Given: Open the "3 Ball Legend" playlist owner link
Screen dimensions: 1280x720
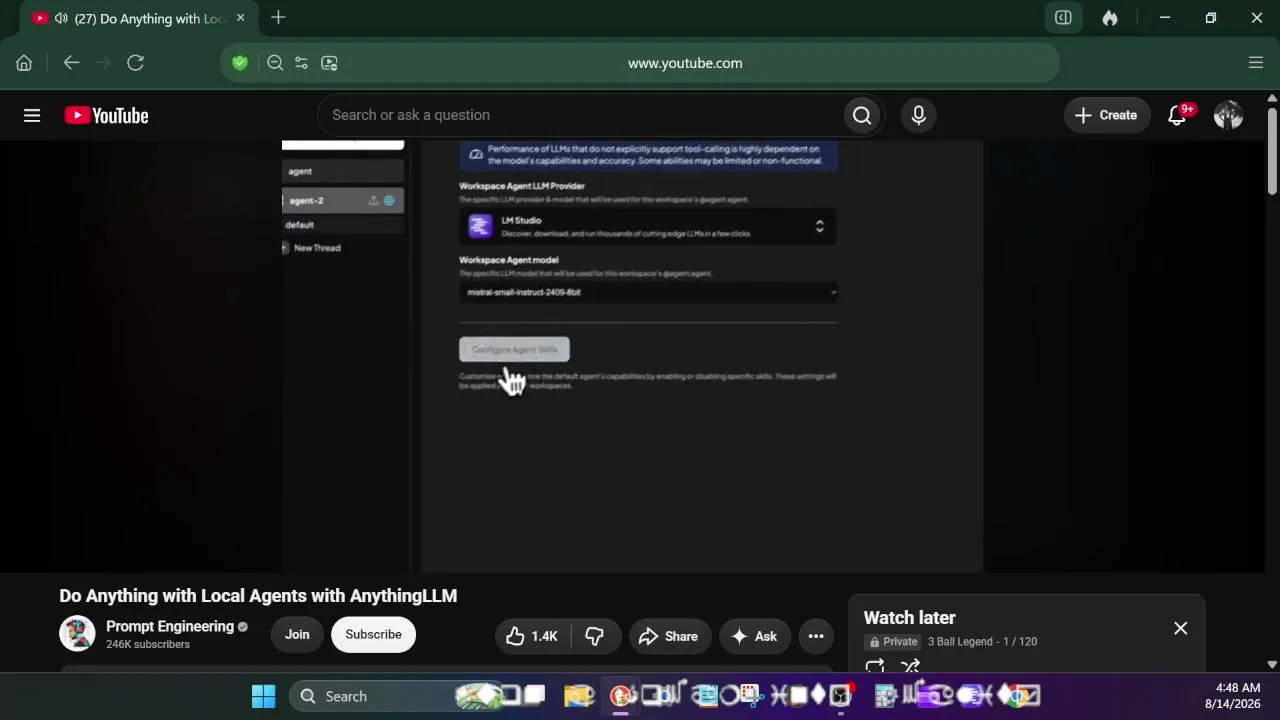Looking at the screenshot, I should (x=960, y=642).
